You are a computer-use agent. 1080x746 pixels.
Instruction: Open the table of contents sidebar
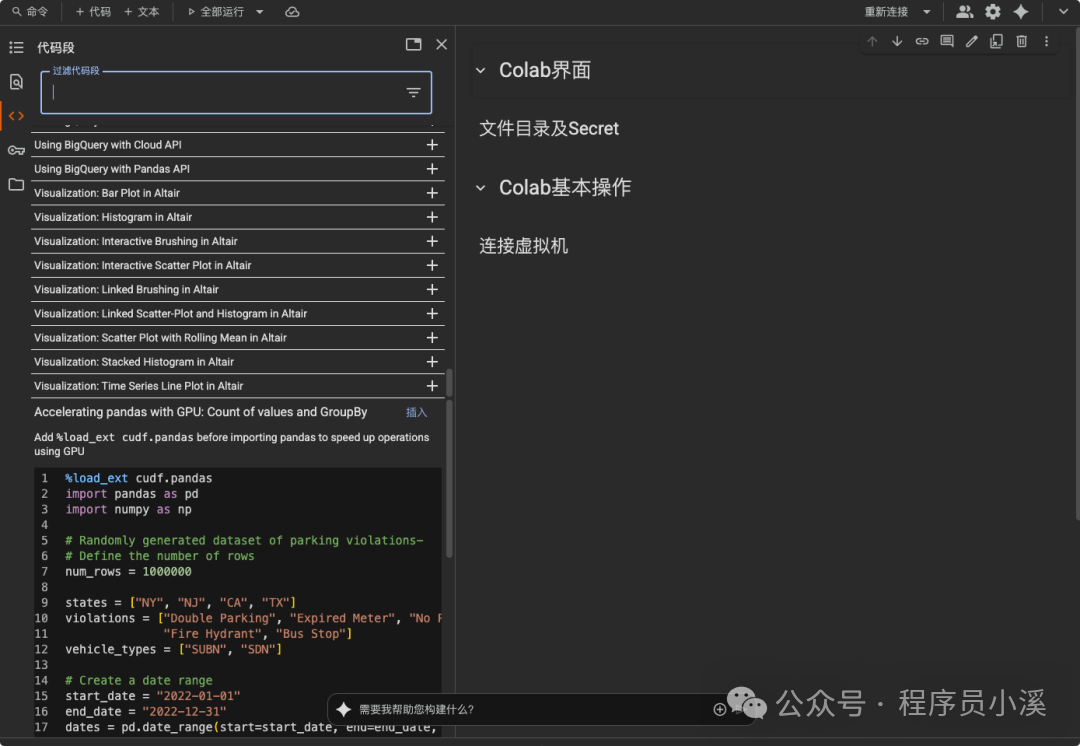[x=16, y=47]
